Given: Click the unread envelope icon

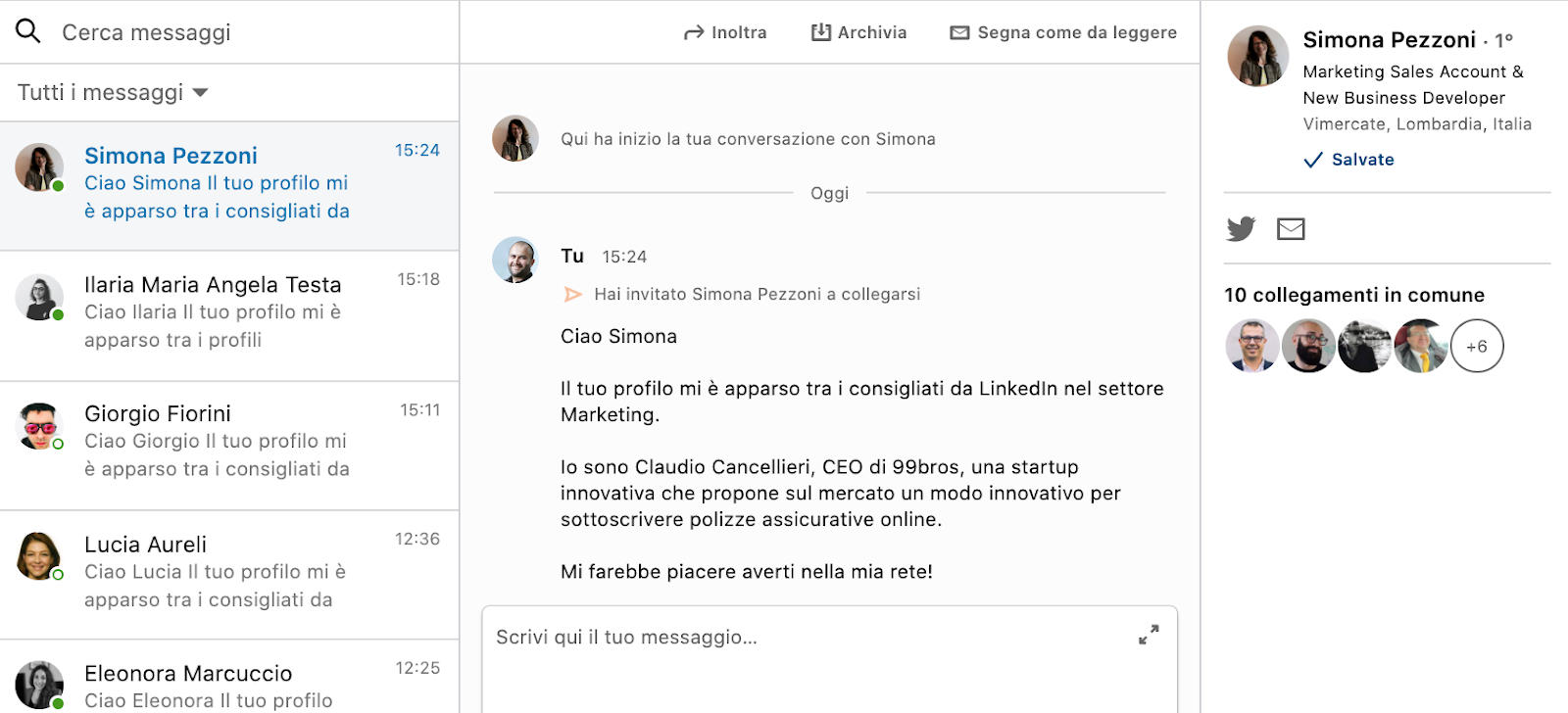Looking at the screenshot, I should [959, 33].
